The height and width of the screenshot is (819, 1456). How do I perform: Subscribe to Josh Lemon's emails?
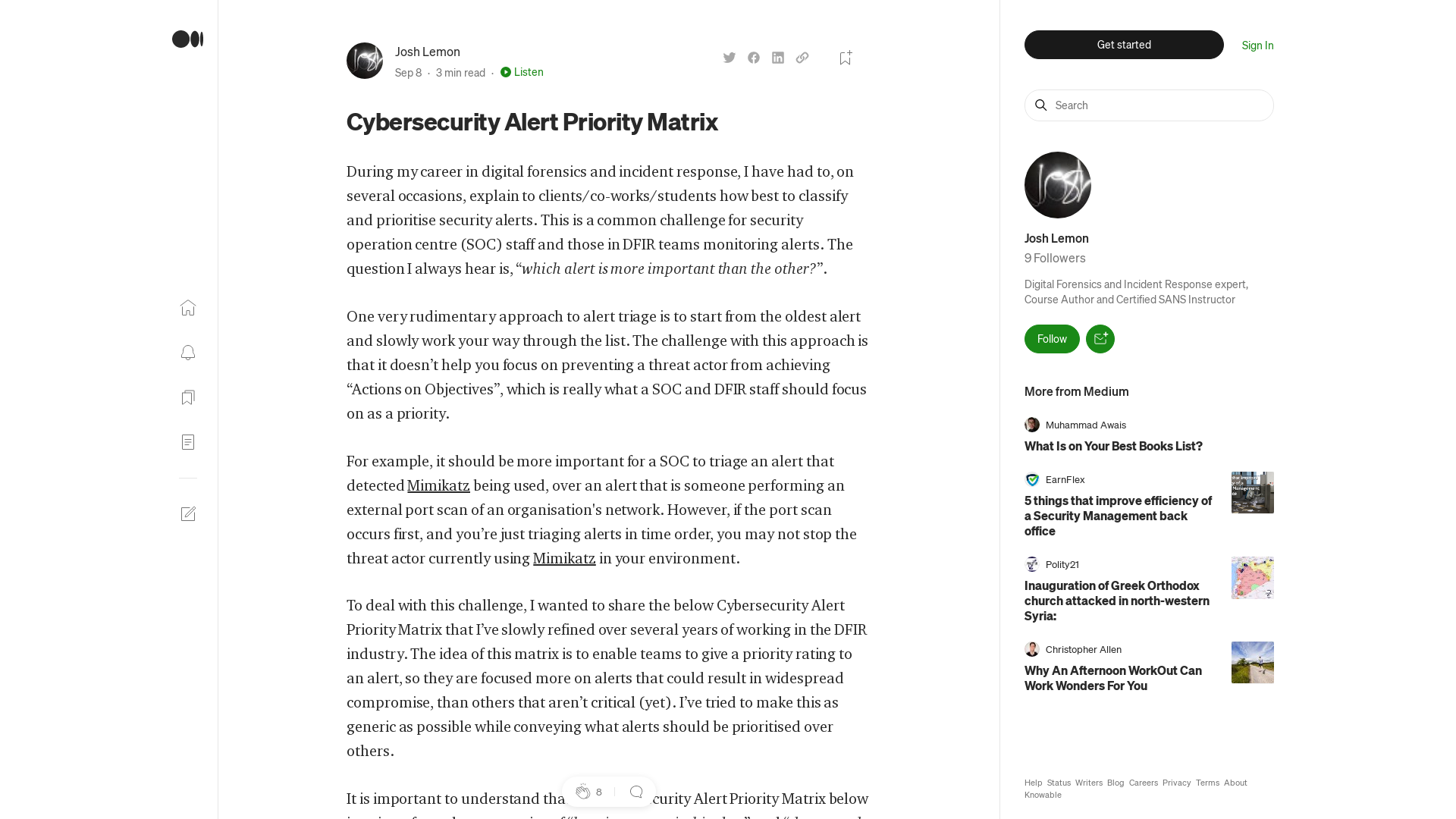pyautogui.click(x=1100, y=339)
